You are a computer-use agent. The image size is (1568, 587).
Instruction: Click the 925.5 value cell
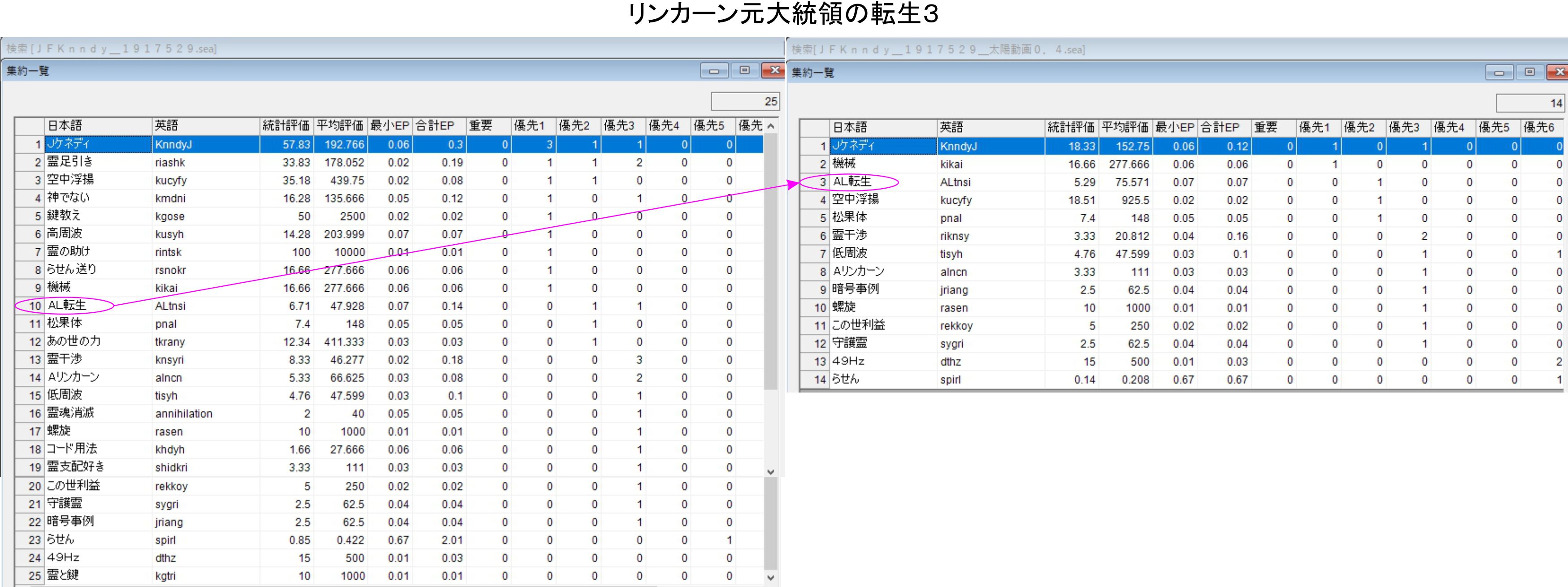click(x=1126, y=200)
